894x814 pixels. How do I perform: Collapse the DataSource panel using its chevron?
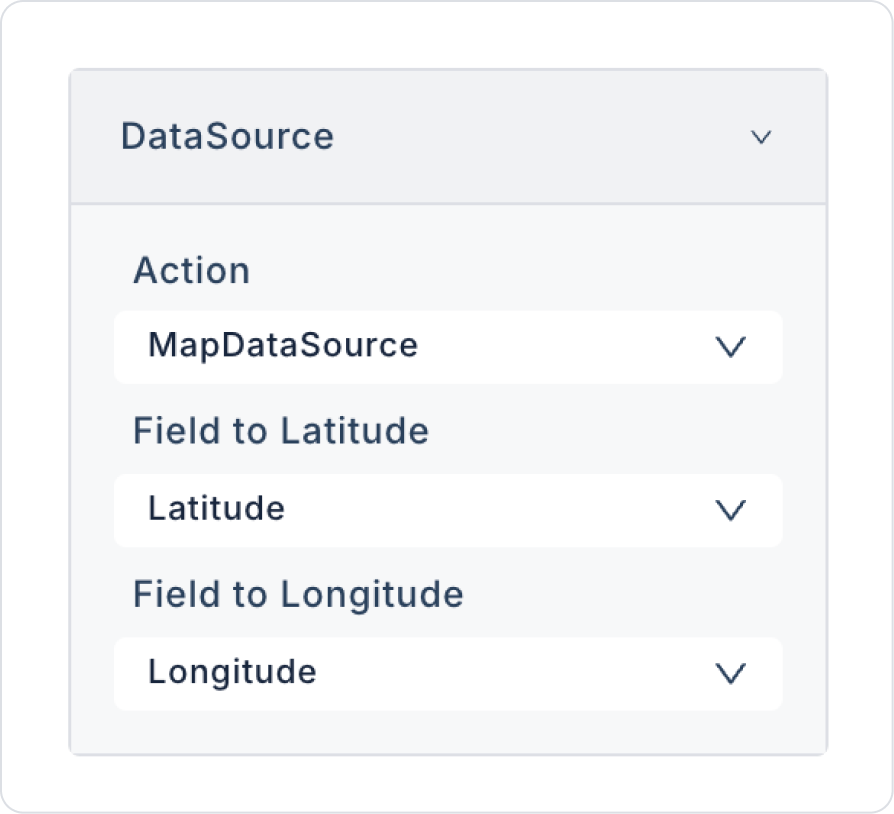[761, 137]
